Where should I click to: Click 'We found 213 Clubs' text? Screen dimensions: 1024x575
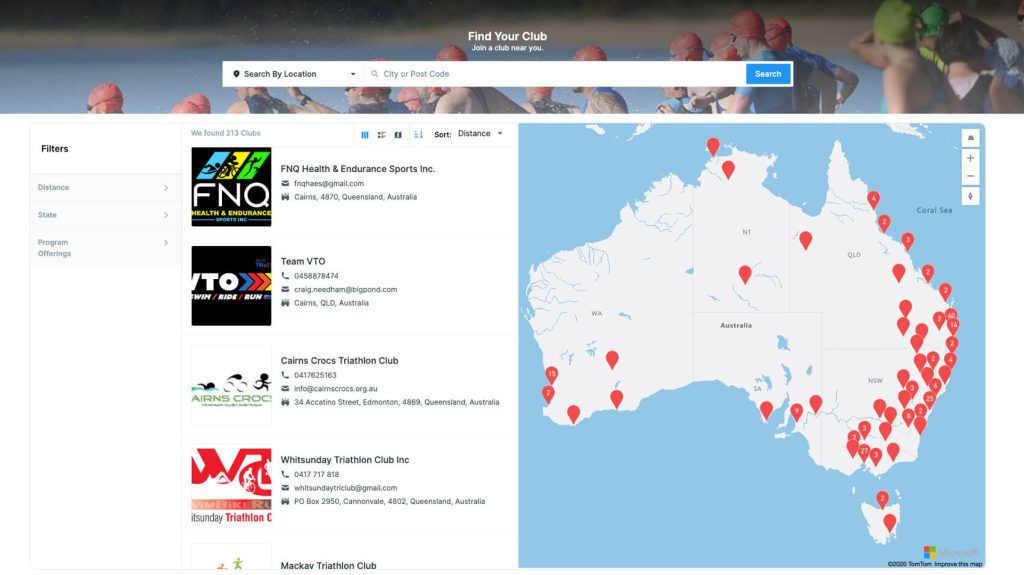click(x=225, y=133)
